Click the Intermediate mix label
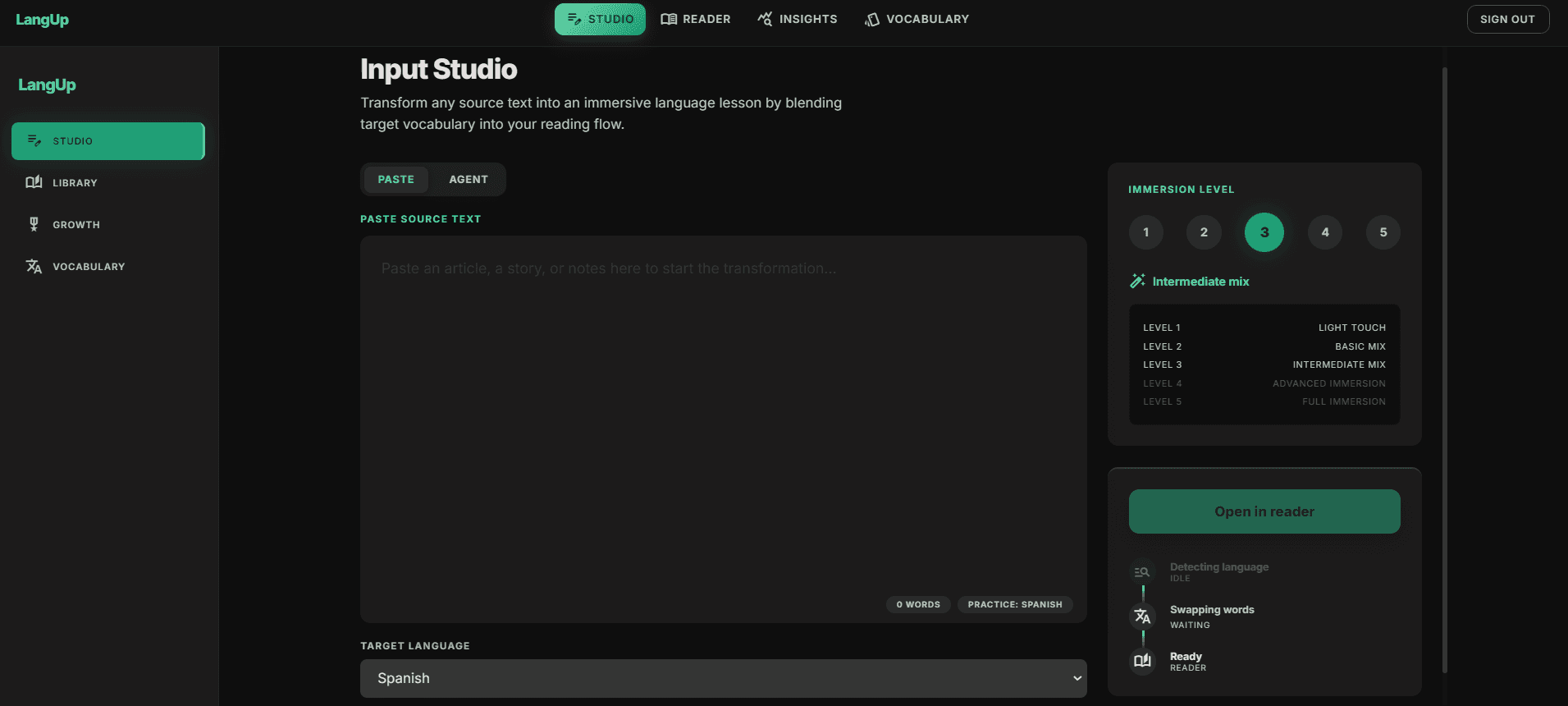The height and width of the screenshot is (706, 1568). click(x=1200, y=282)
